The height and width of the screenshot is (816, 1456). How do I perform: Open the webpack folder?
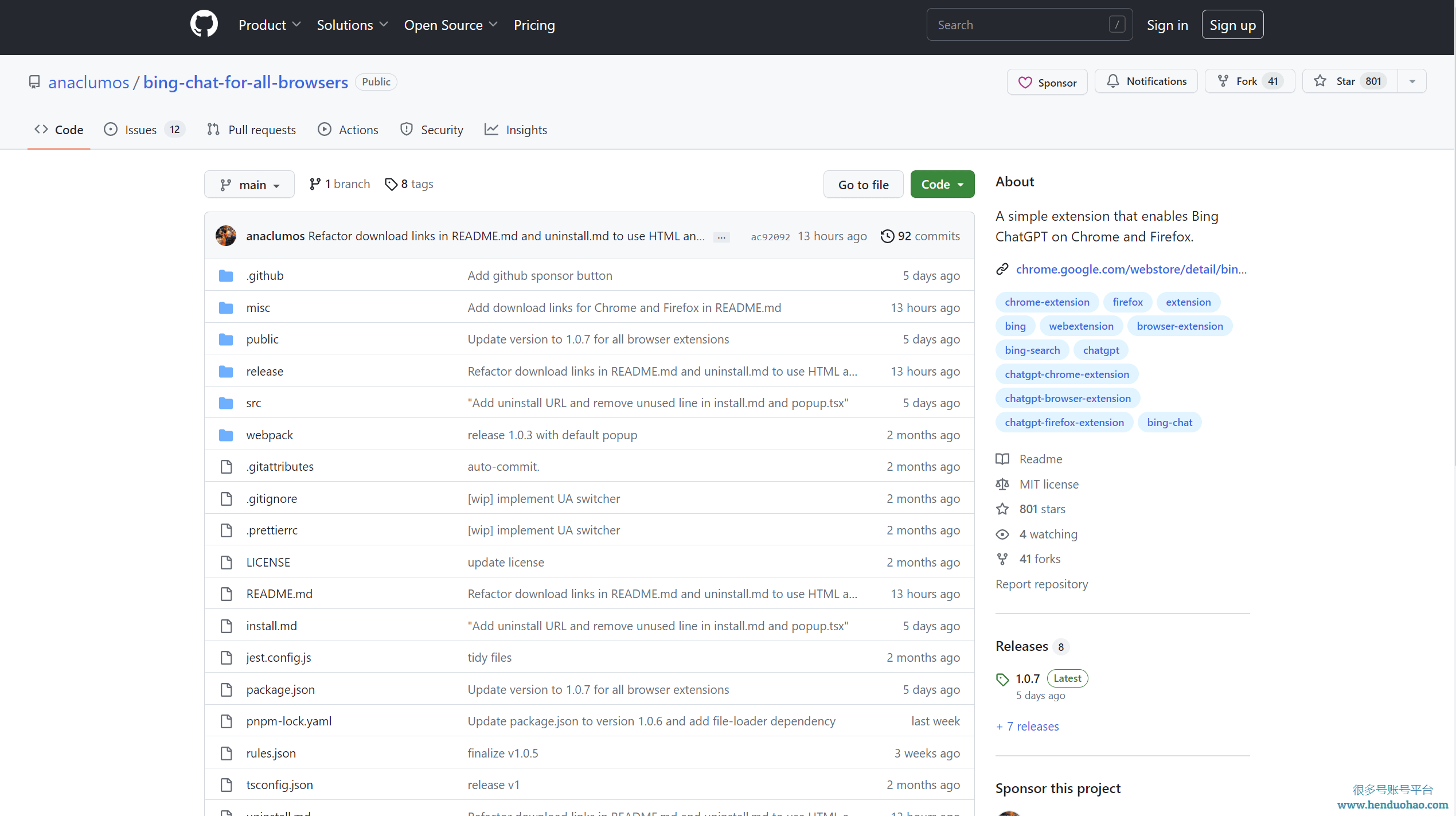point(270,435)
